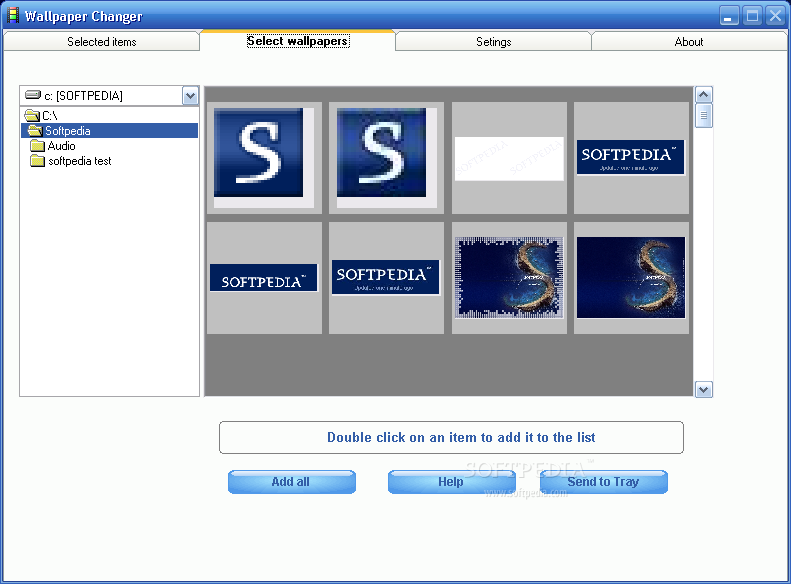Click the Wallpaper Changer title bar icon
The image size is (791, 584).
pyautogui.click(x=12, y=16)
